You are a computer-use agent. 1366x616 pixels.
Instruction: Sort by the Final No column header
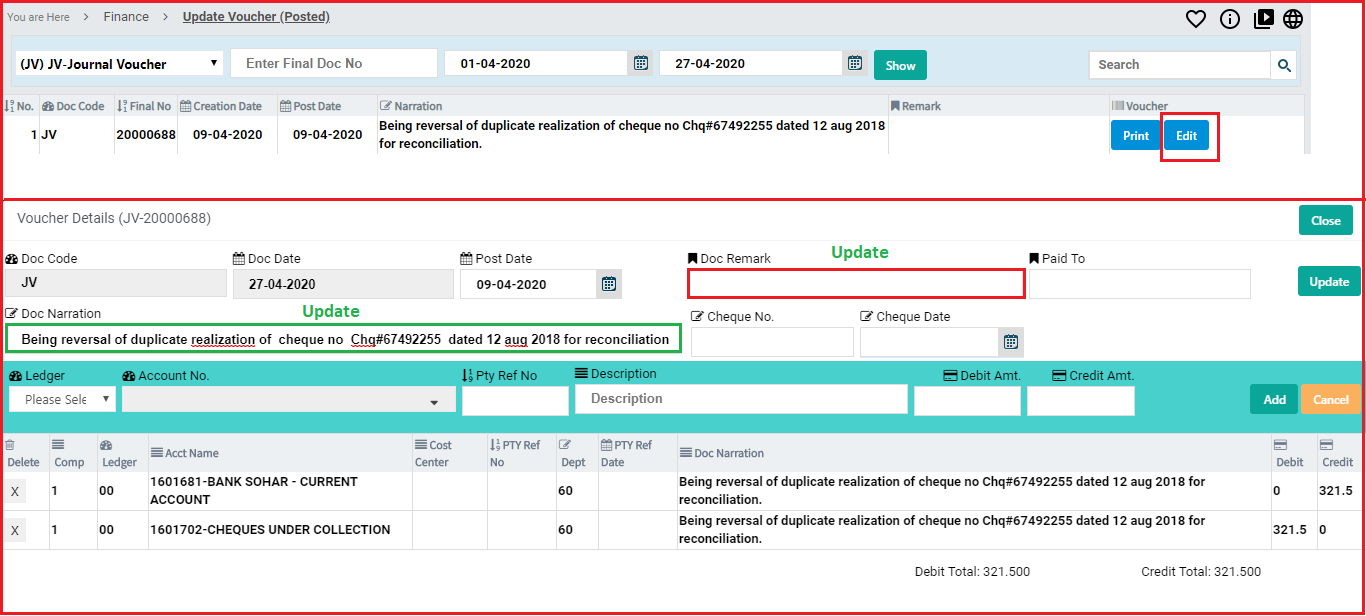tap(144, 106)
